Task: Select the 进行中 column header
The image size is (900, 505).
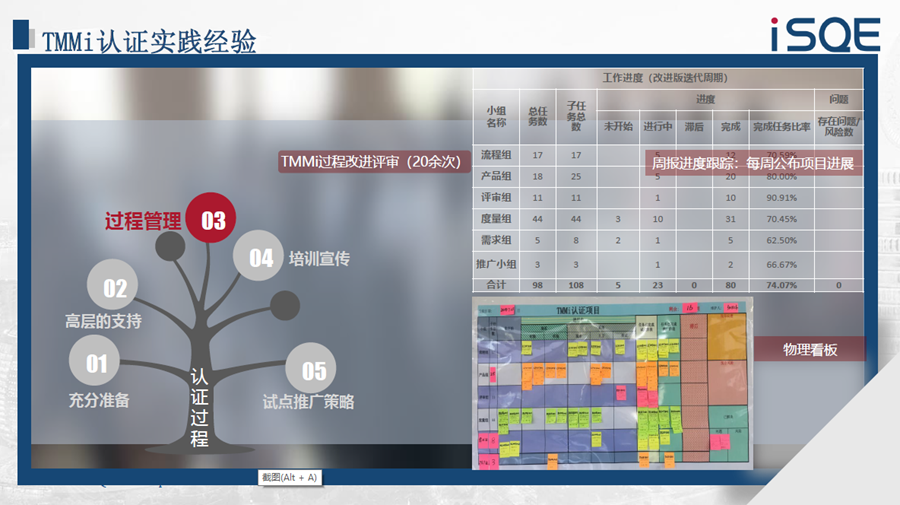Action: click(657, 126)
